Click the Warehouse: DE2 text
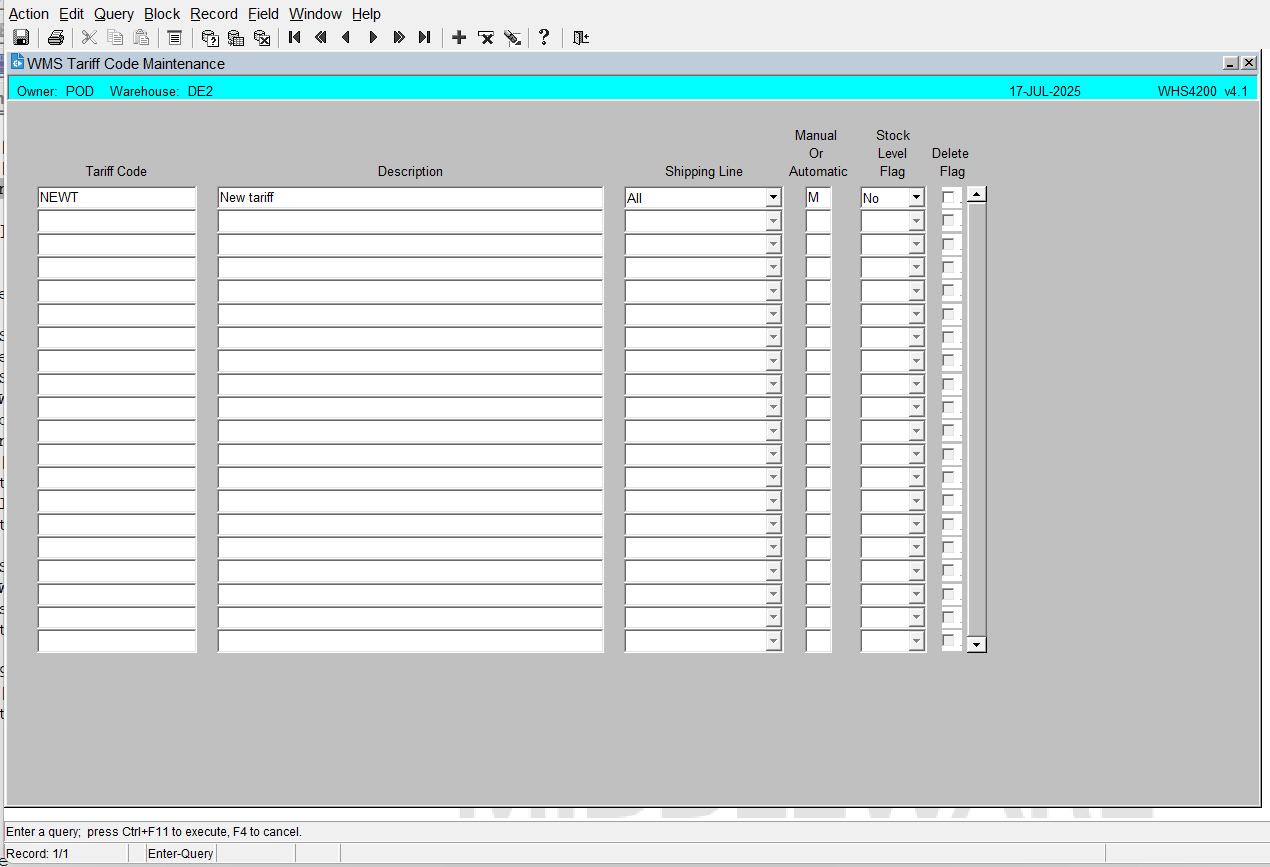The height and width of the screenshot is (867, 1270). [161, 91]
